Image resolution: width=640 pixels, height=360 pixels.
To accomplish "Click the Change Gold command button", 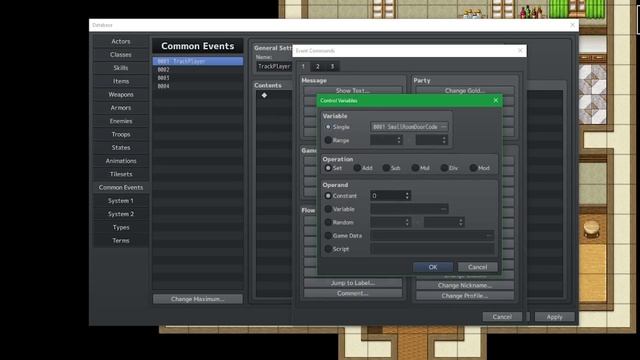I will (464, 90).
